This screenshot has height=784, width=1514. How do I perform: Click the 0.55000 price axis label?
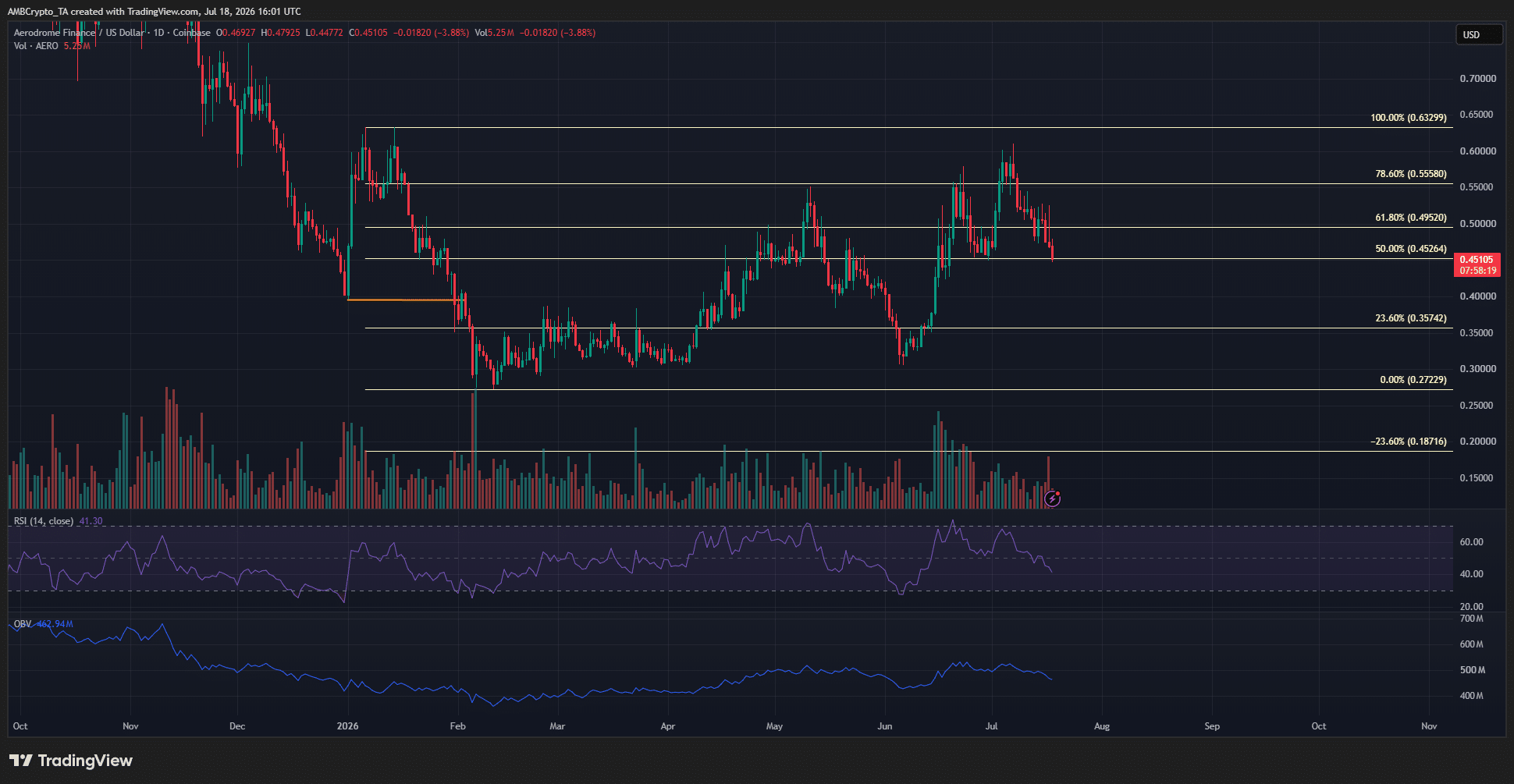pyautogui.click(x=1478, y=187)
